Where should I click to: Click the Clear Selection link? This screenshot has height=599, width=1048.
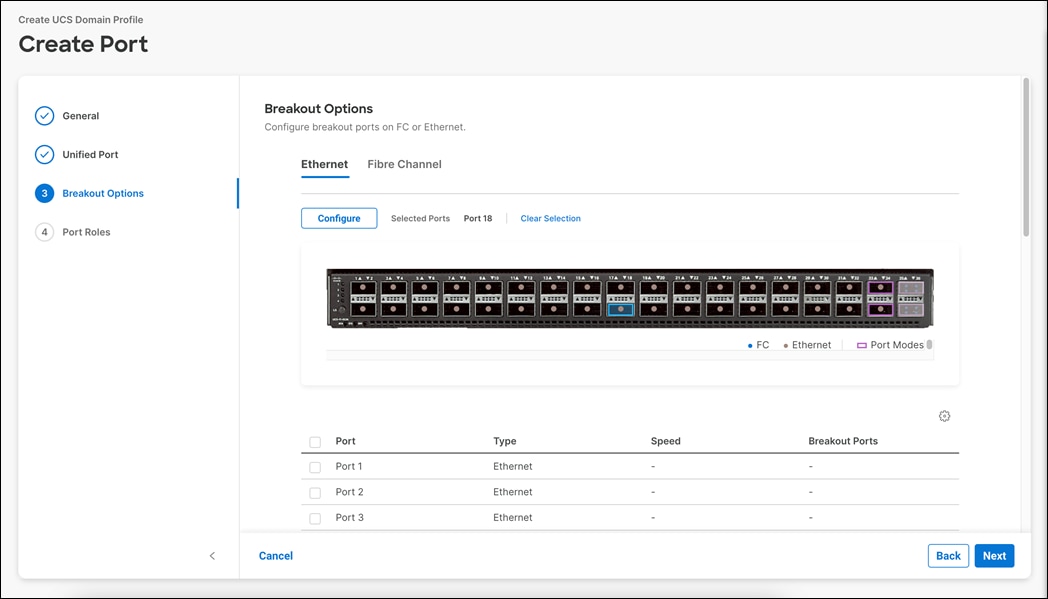550,218
